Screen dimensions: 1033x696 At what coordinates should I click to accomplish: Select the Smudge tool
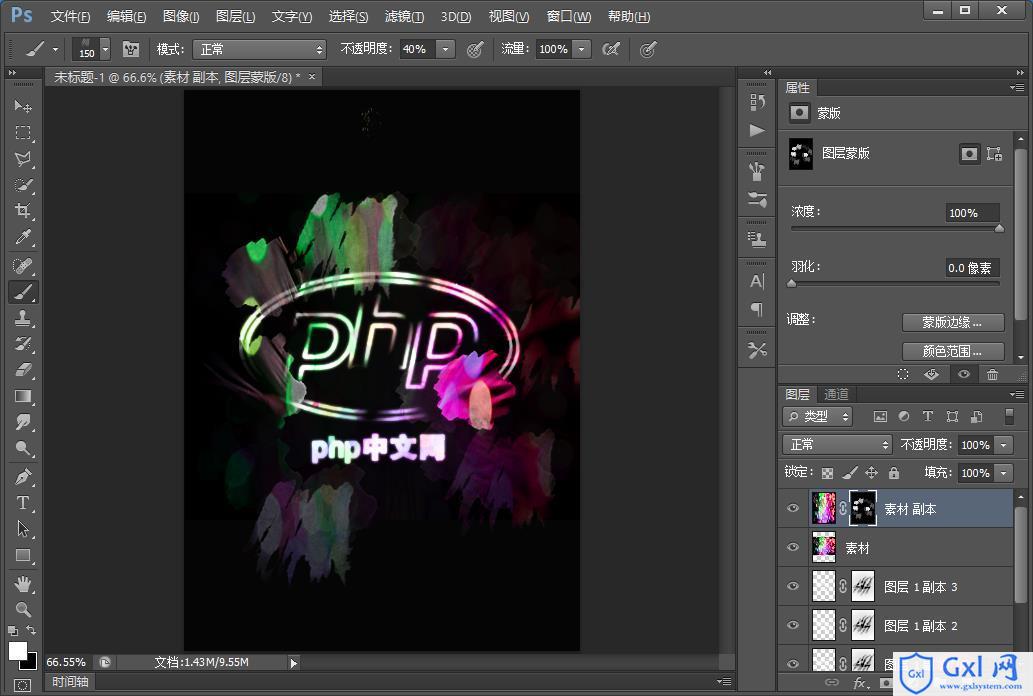[23, 422]
